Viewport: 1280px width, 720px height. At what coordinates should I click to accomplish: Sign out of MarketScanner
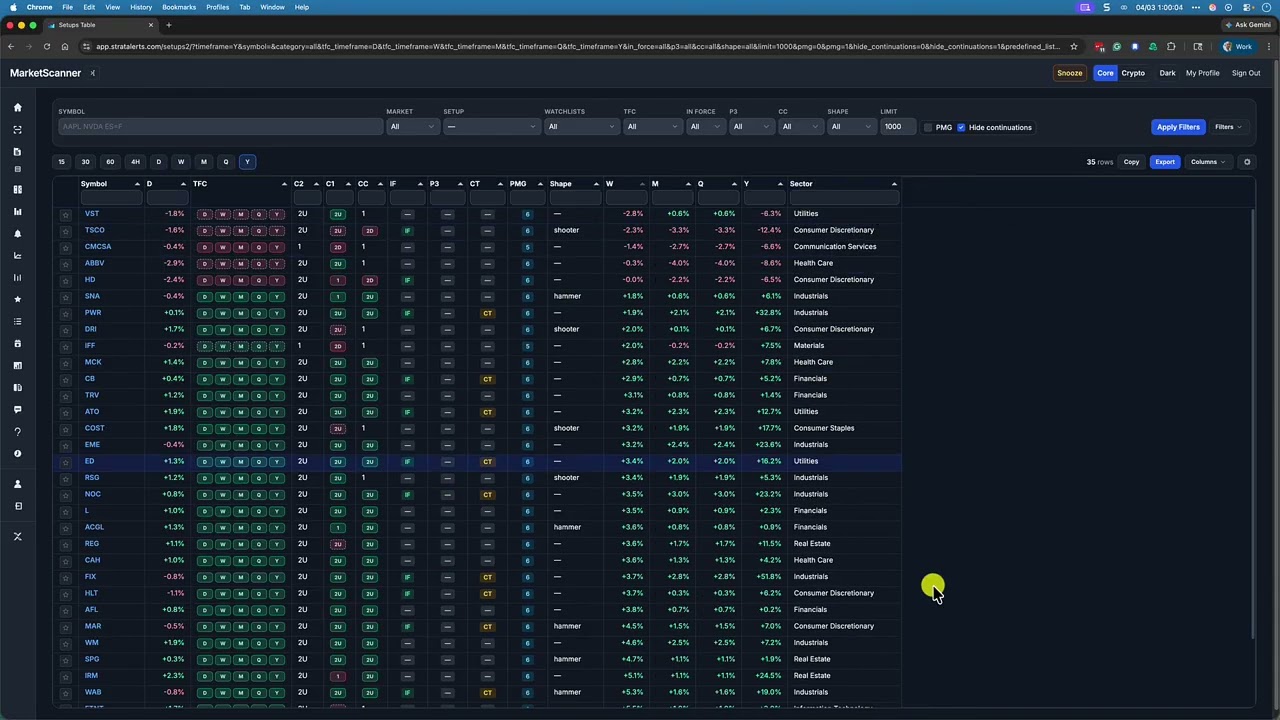(1246, 73)
